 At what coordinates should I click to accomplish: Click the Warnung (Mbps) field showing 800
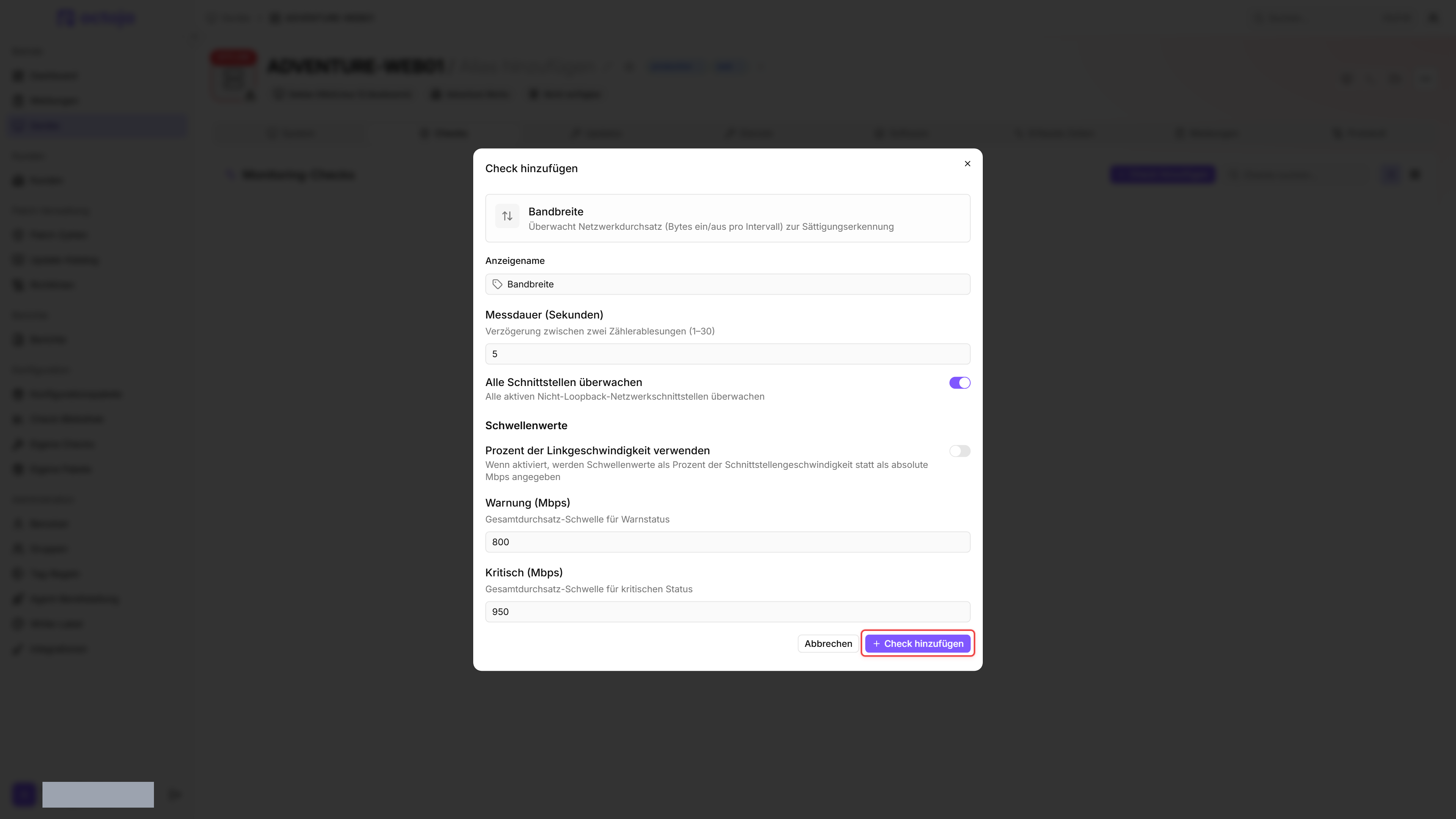point(728,542)
